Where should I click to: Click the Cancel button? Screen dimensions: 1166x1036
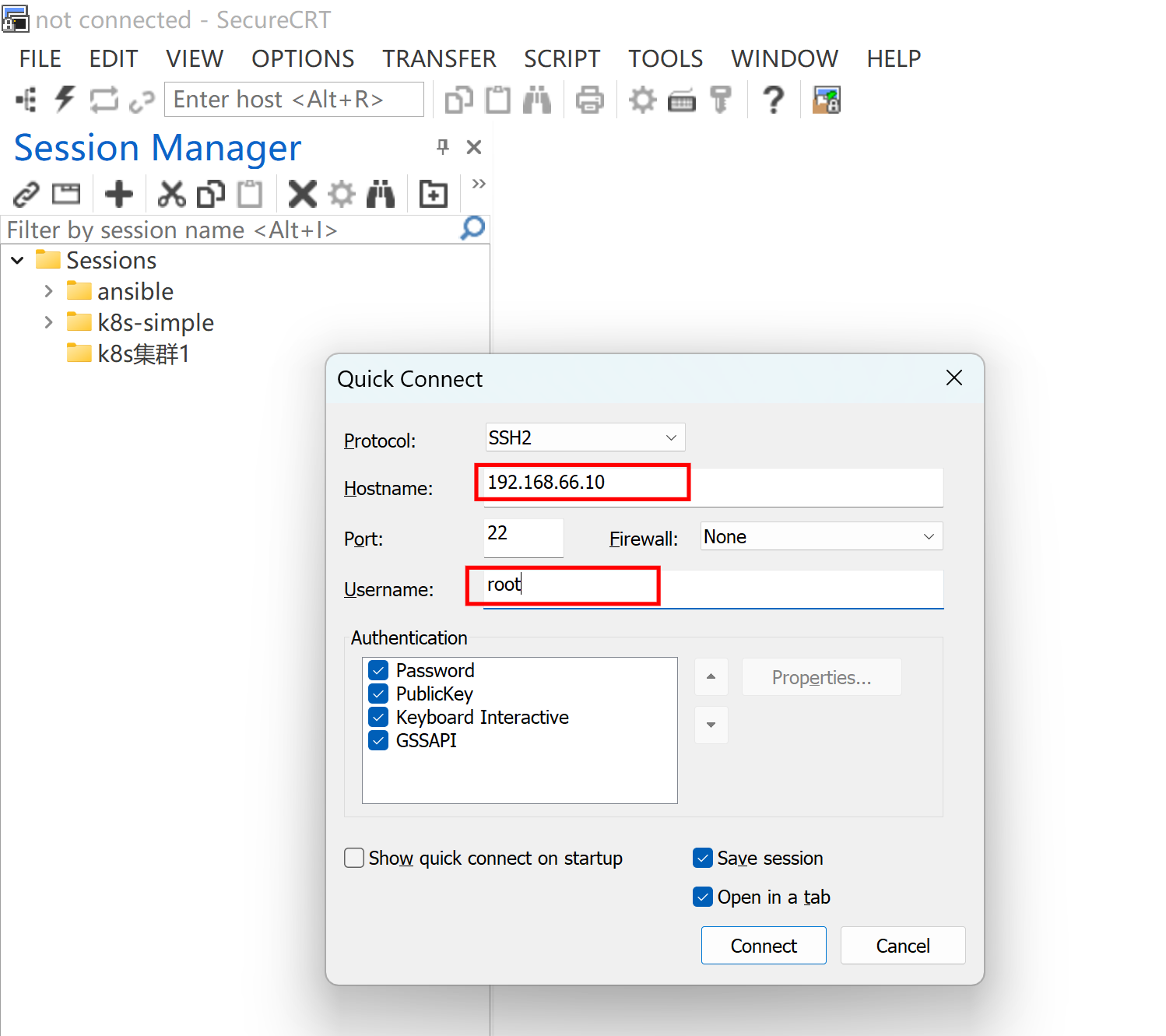pos(903,946)
